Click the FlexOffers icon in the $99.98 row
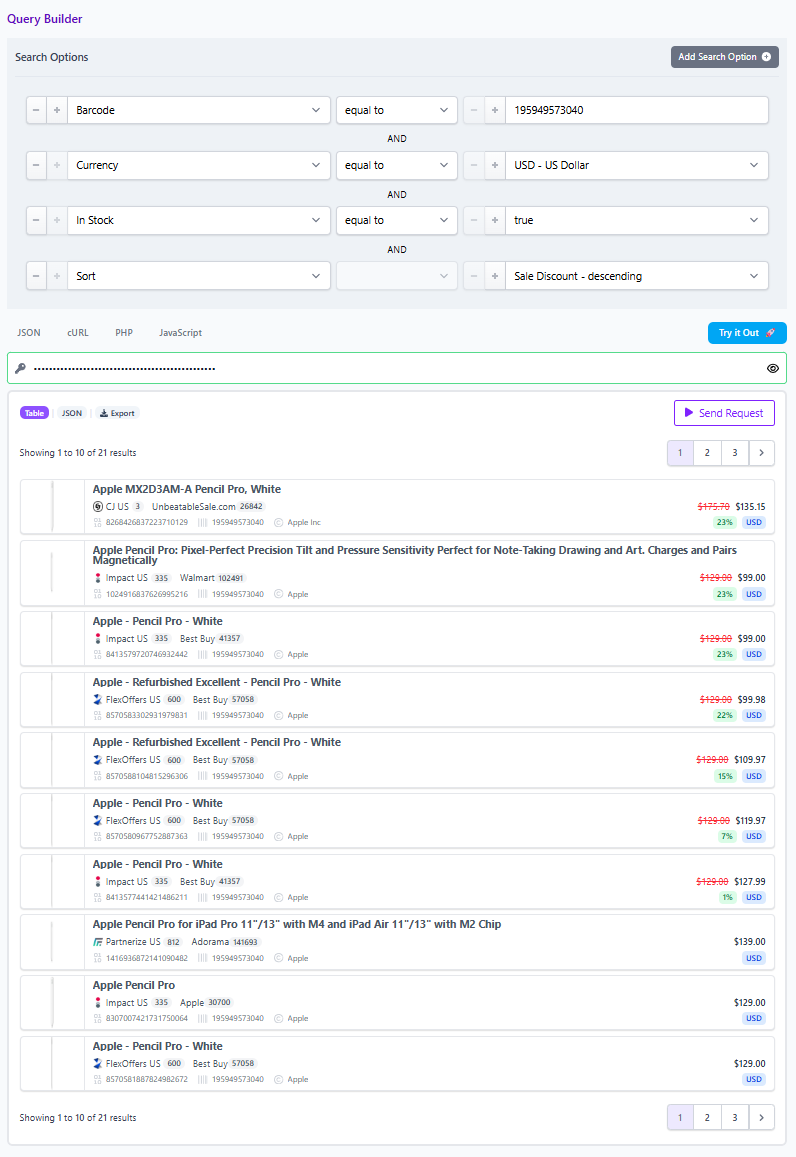 pyautogui.click(x=97, y=700)
